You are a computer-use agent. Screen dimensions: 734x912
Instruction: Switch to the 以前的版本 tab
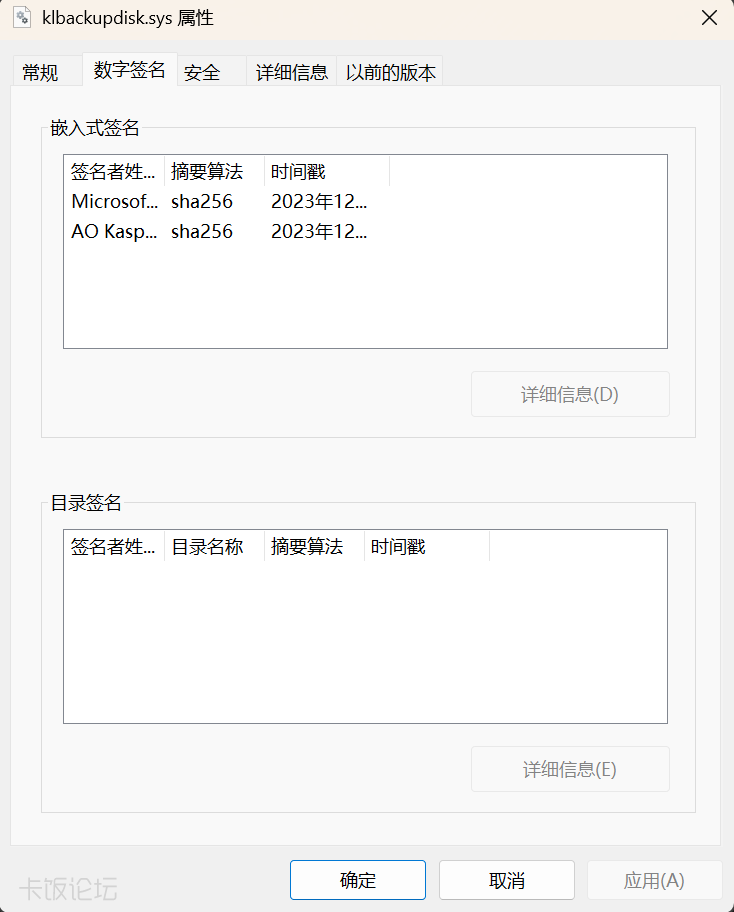(390, 71)
